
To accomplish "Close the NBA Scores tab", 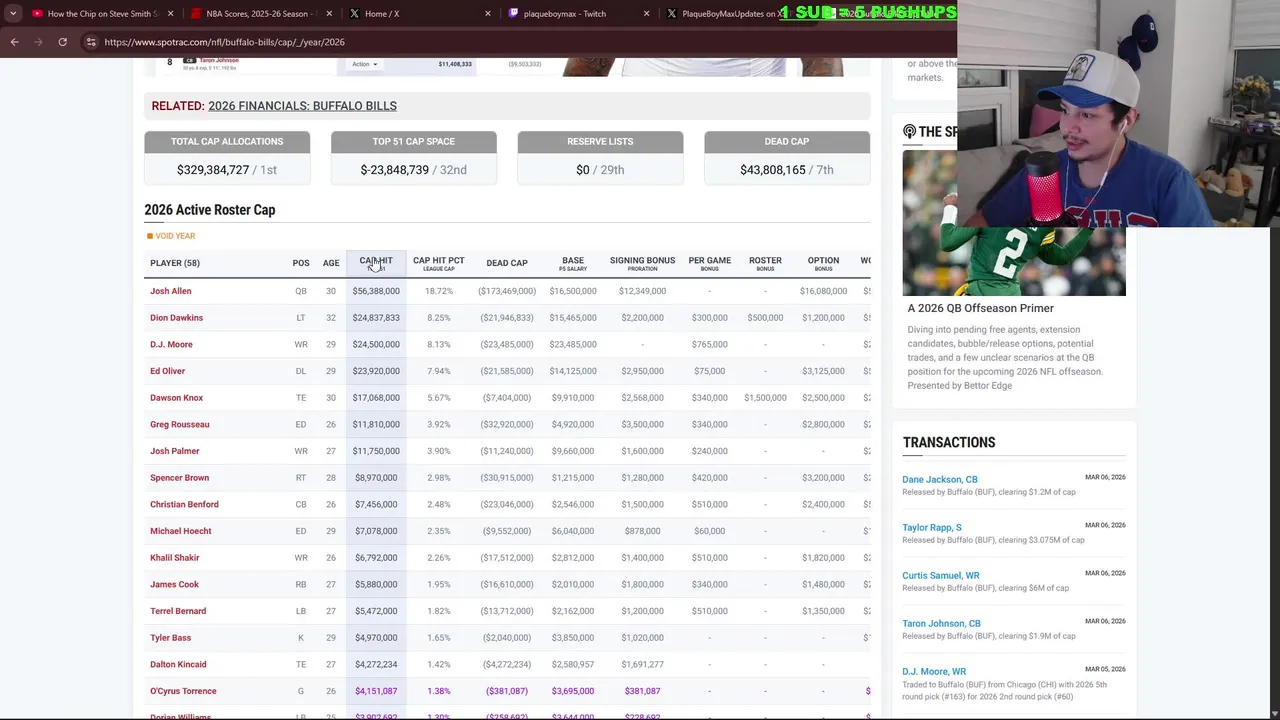I will tap(329, 14).
